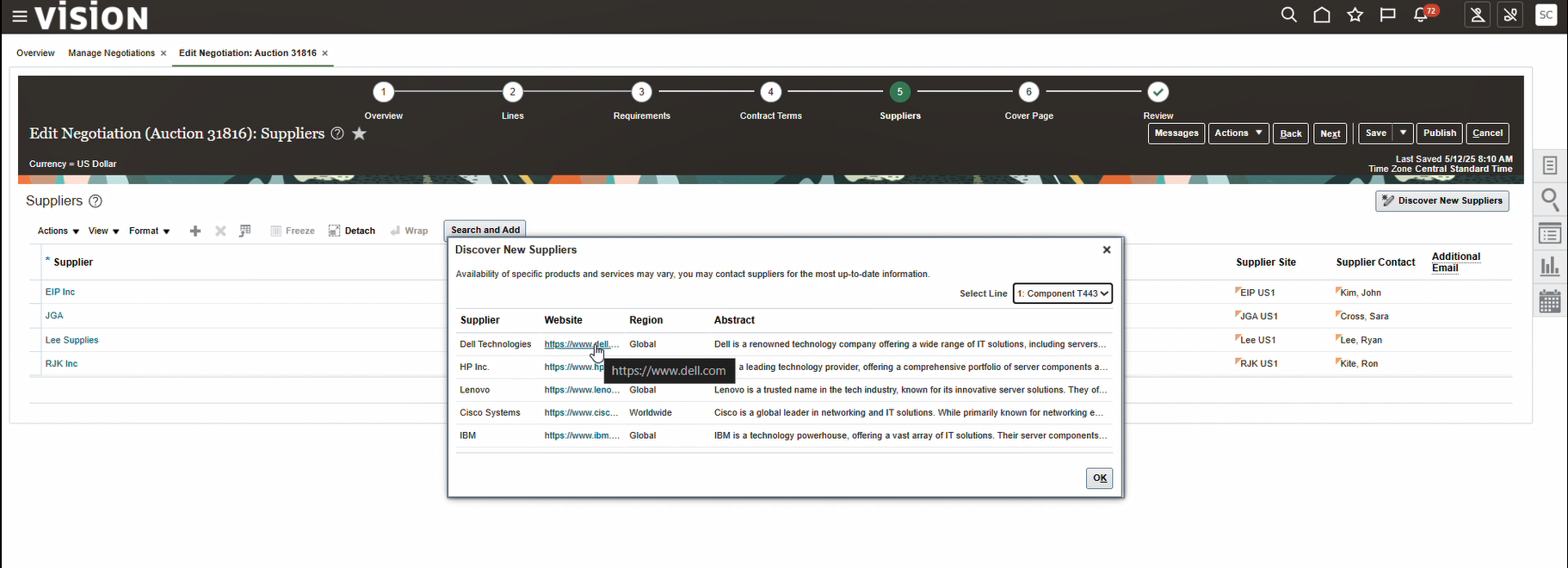Image resolution: width=1568 pixels, height=568 pixels.
Task: Go to the Review step checkmark
Action: 1157,92
